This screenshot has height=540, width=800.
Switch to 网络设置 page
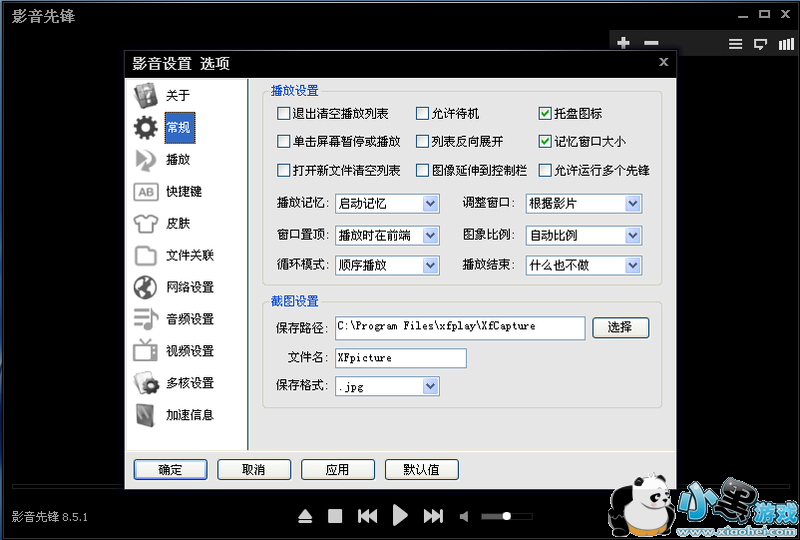[190, 287]
